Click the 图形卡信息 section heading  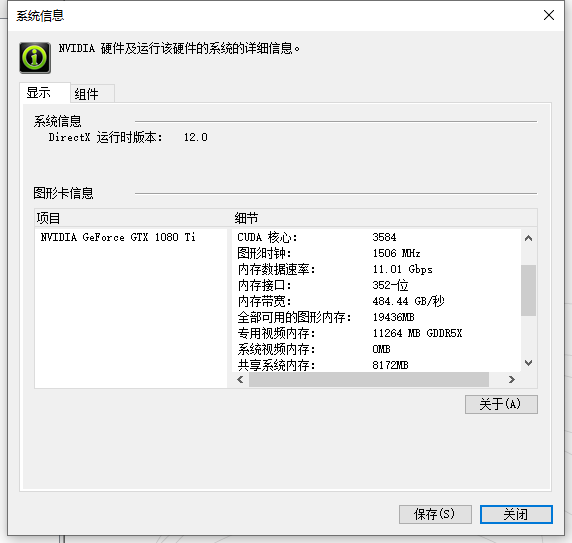point(63,193)
